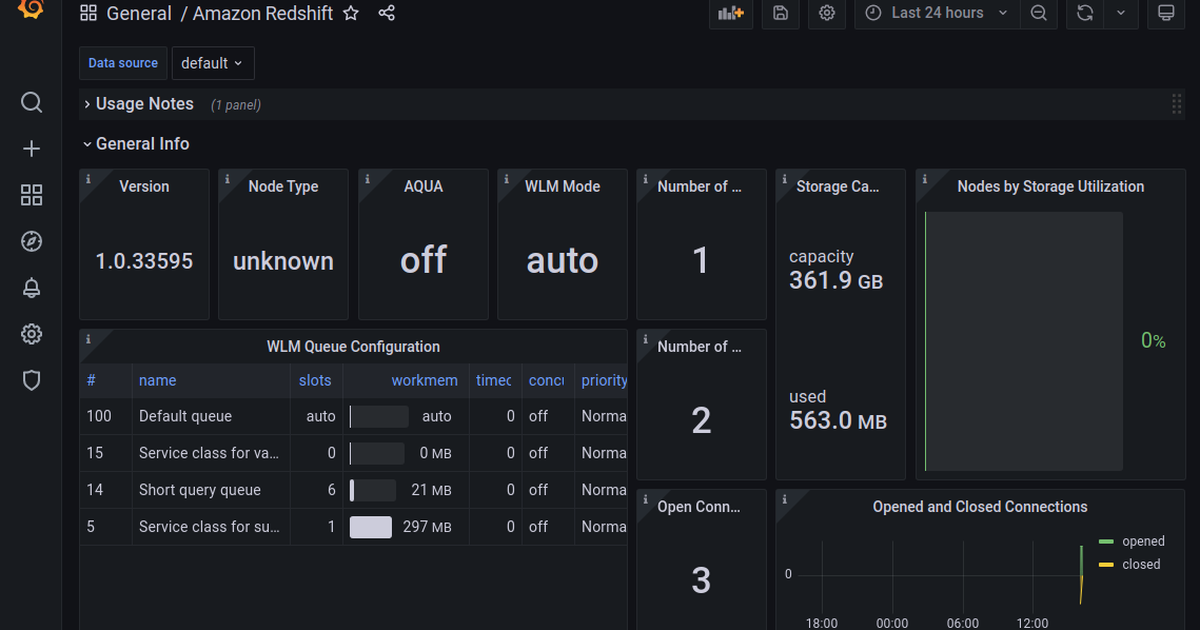Open the Dashboards grid sidebar icon
Screen dimensions: 1200x630
pos(31,195)
